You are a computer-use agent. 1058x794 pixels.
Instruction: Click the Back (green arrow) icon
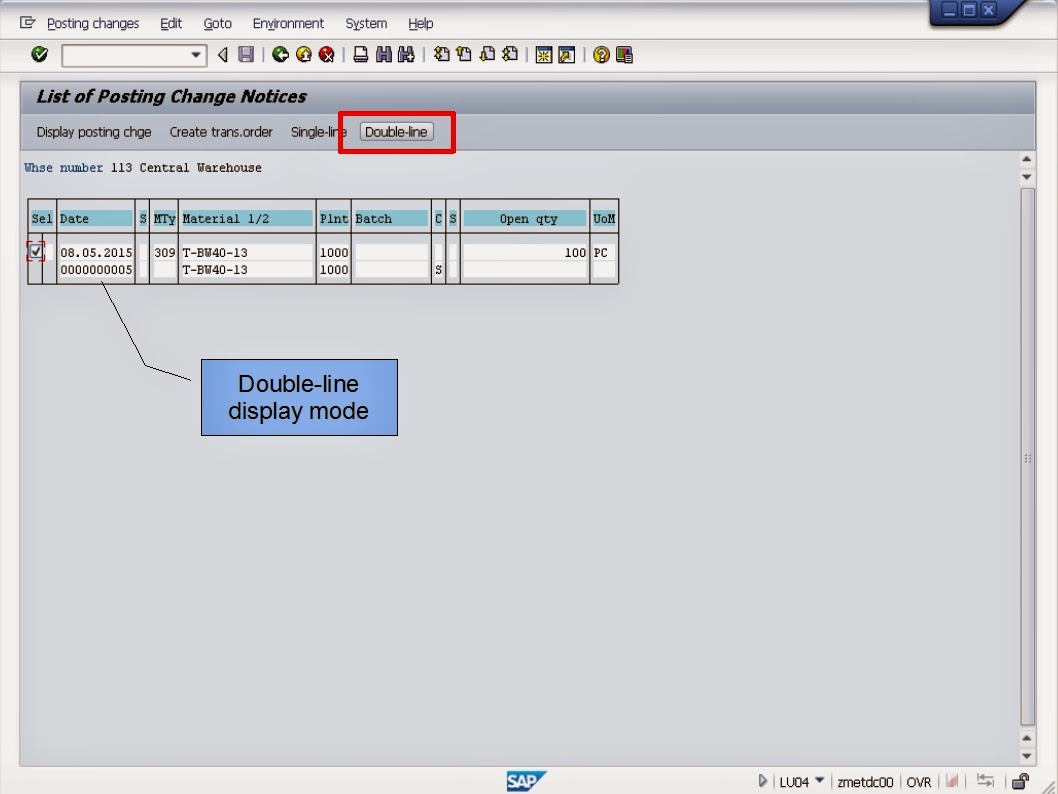(x=280, y=55)
